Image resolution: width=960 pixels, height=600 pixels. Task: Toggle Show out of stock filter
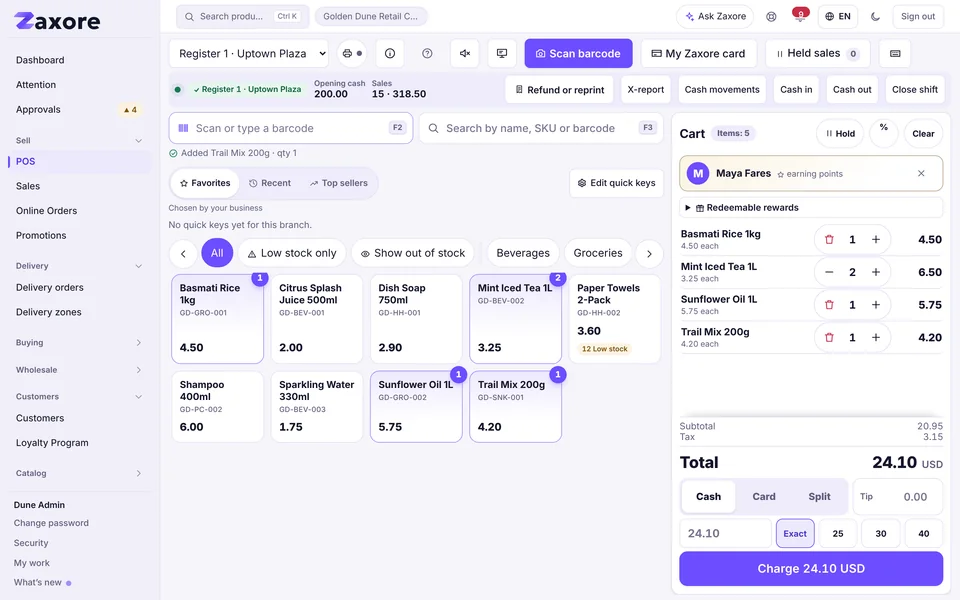413,253
